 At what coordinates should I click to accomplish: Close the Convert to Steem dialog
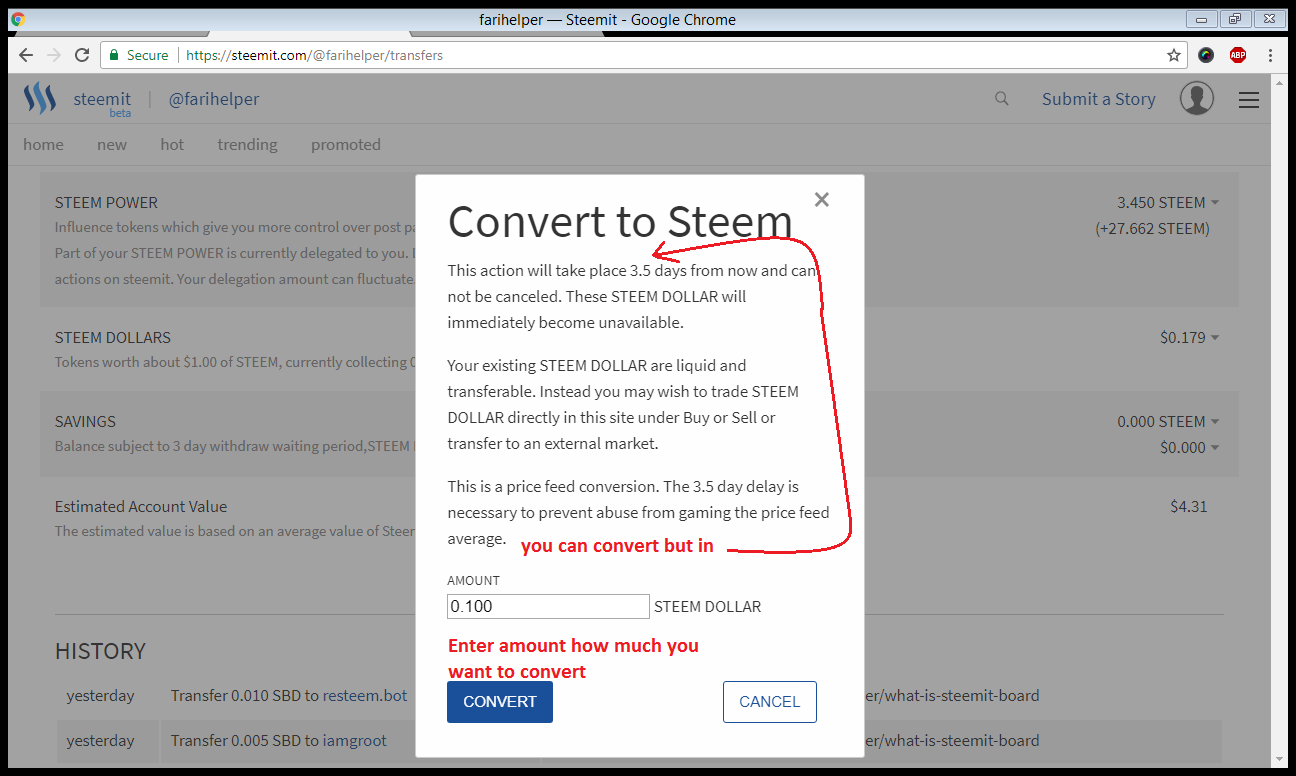coord(822,199)
